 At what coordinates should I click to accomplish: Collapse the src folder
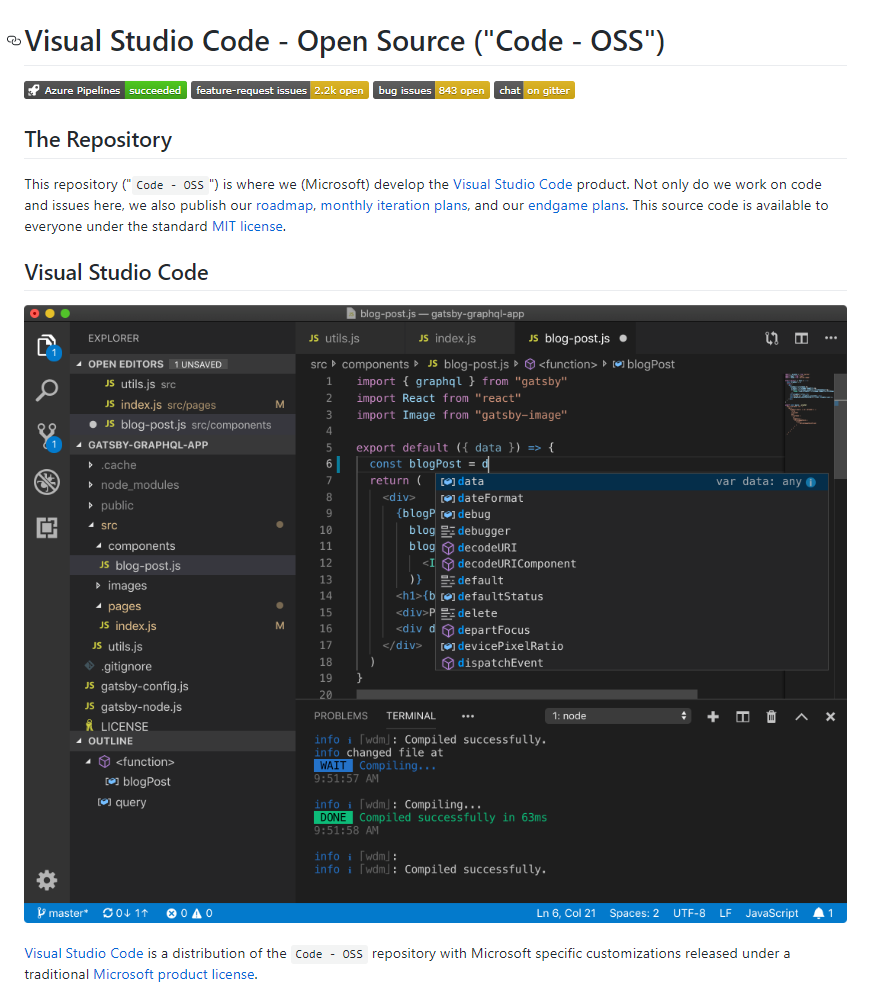91,525
